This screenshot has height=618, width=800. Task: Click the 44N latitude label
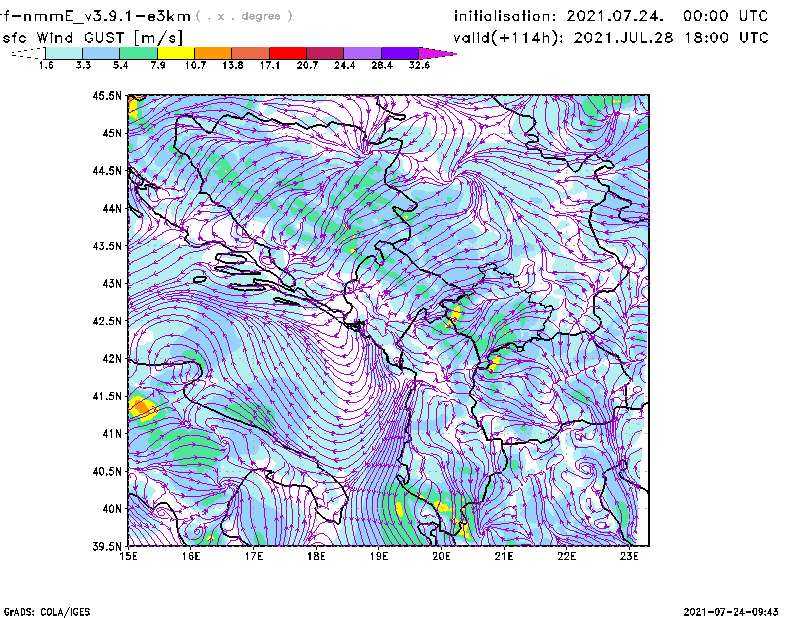pos(112,208)
